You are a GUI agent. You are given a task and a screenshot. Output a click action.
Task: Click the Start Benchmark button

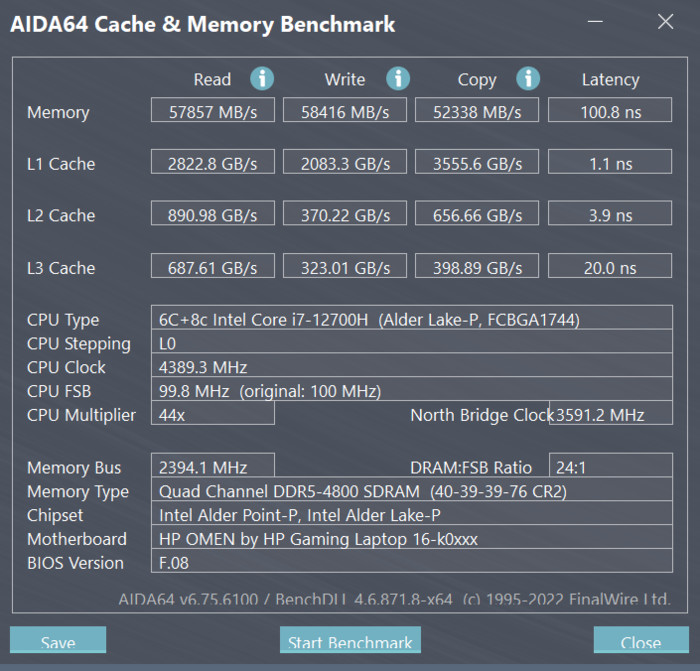pos(350,640)
